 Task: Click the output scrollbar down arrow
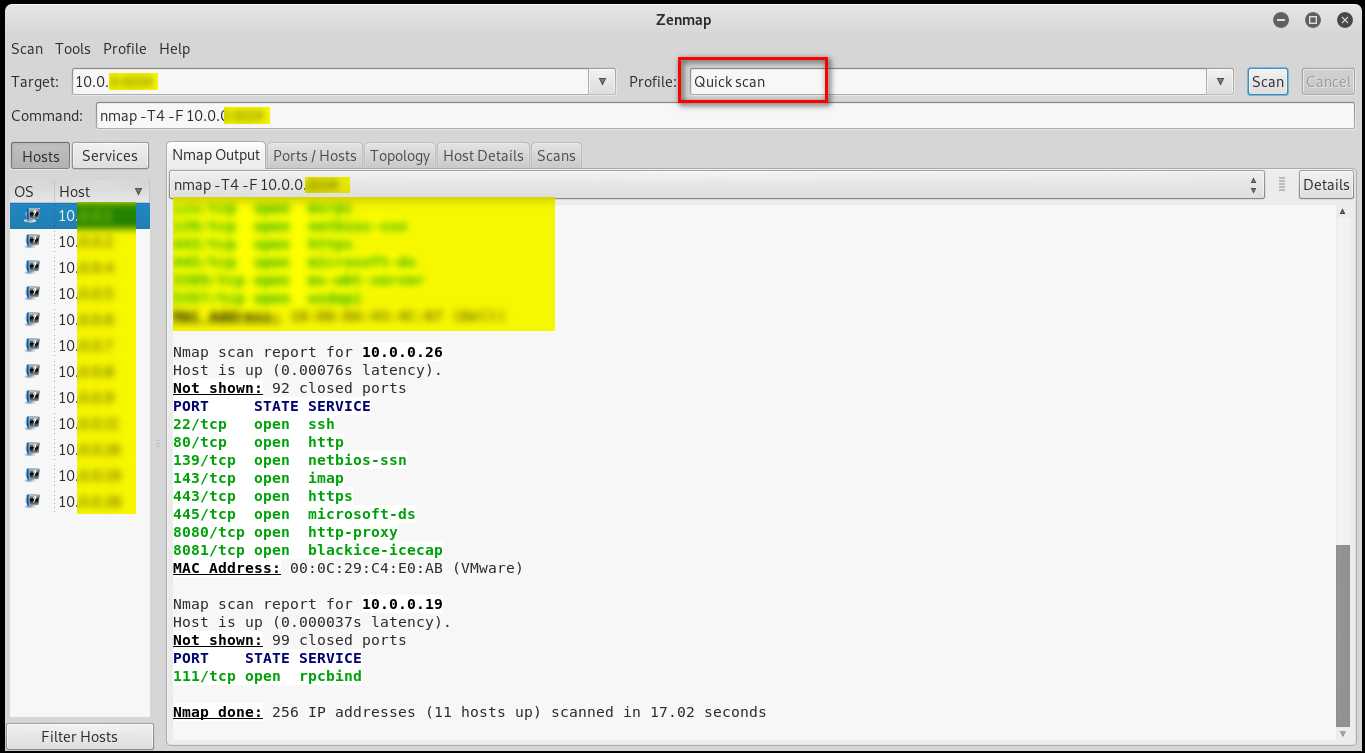click(1343, 734)
